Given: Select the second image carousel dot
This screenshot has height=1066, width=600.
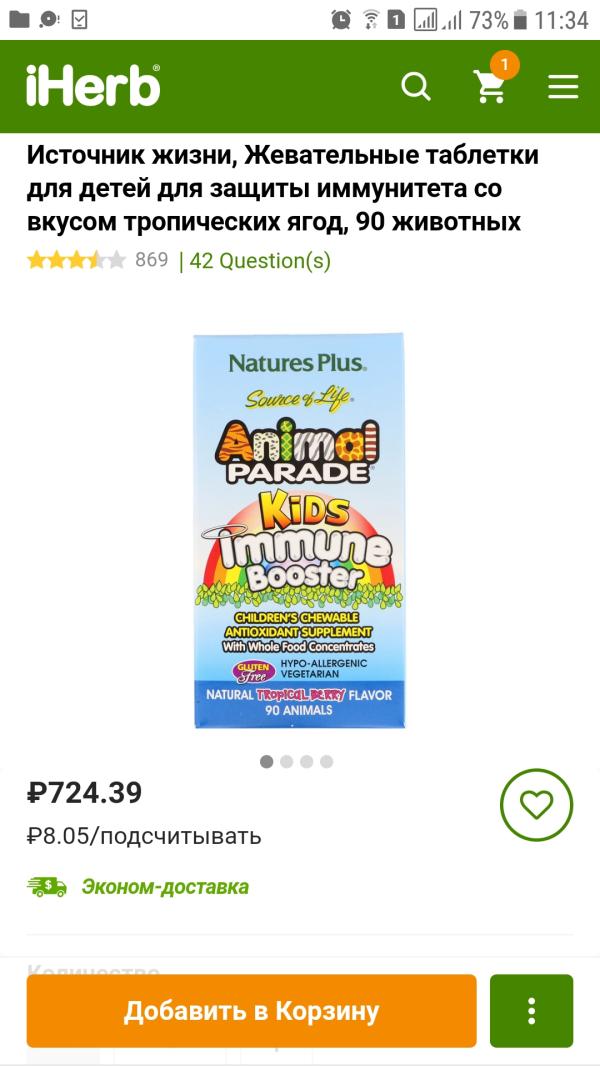Looking at the screenshot, I should (287, 761).
